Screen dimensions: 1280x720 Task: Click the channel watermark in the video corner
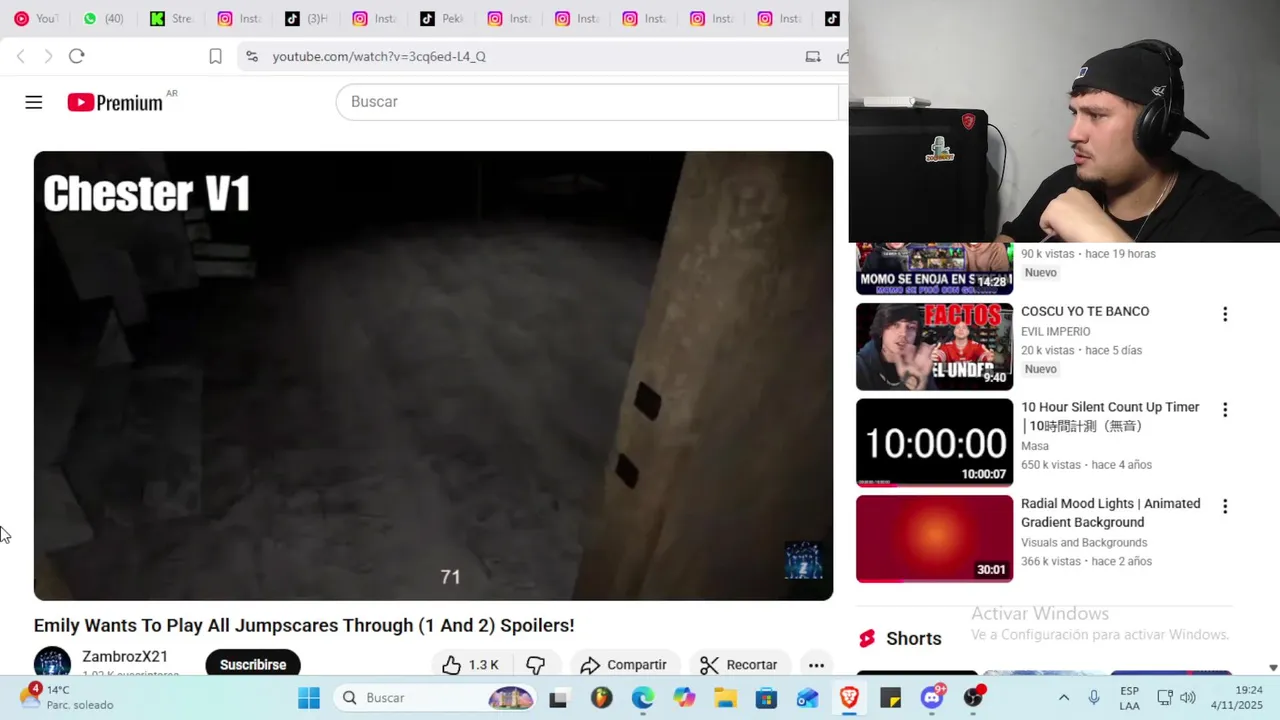(x=803, y=561)
